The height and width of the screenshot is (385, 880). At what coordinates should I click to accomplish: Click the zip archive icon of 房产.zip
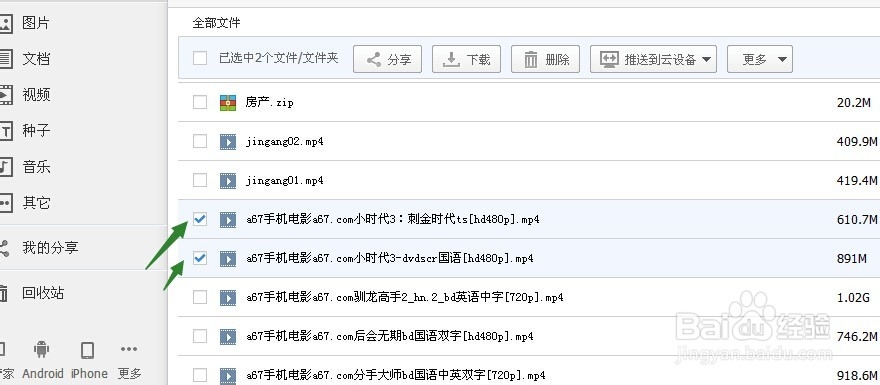[x=228, y=103]
